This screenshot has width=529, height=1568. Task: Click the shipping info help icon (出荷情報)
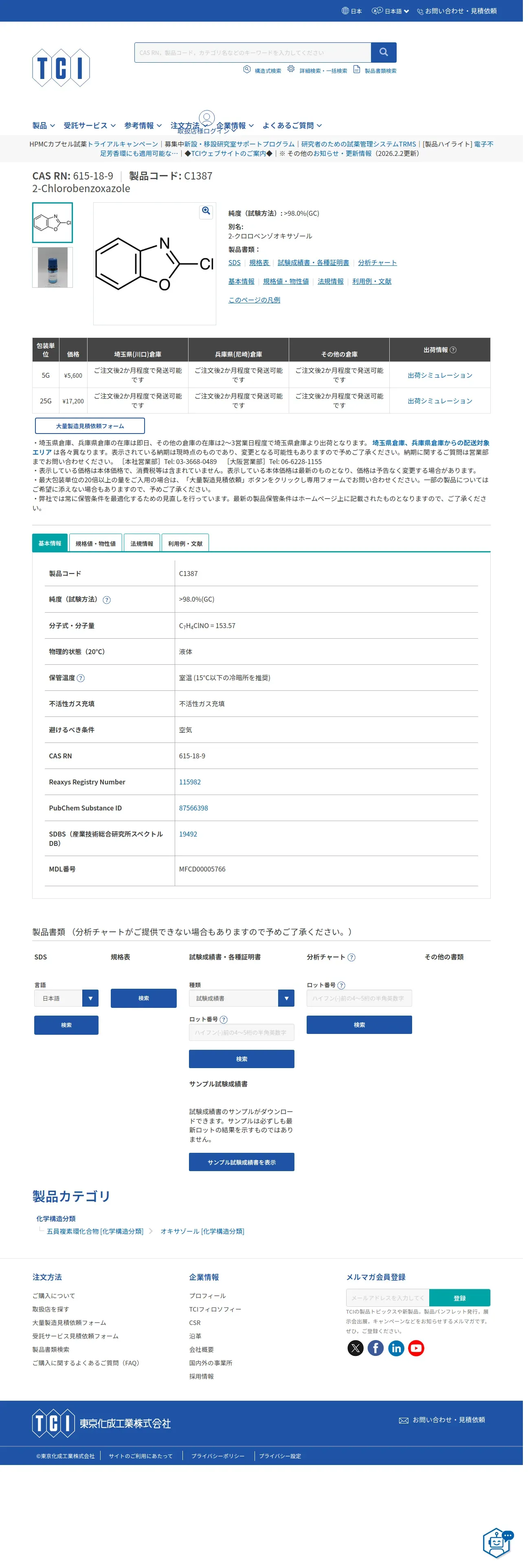pyautogui.click(x=453, y=350)
